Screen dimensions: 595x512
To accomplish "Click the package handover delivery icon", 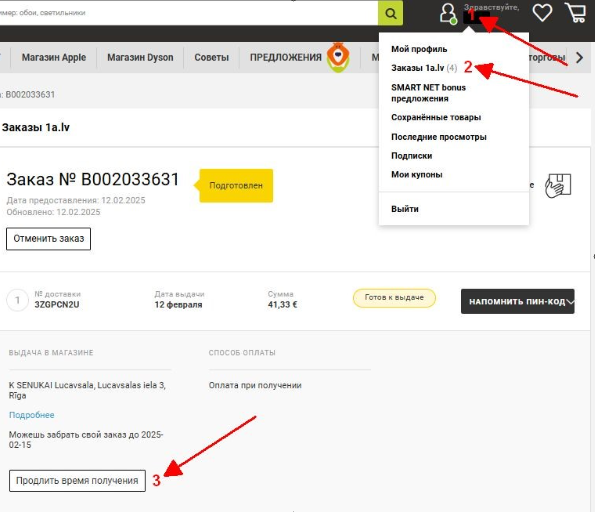I will click(x=558, y=185).
